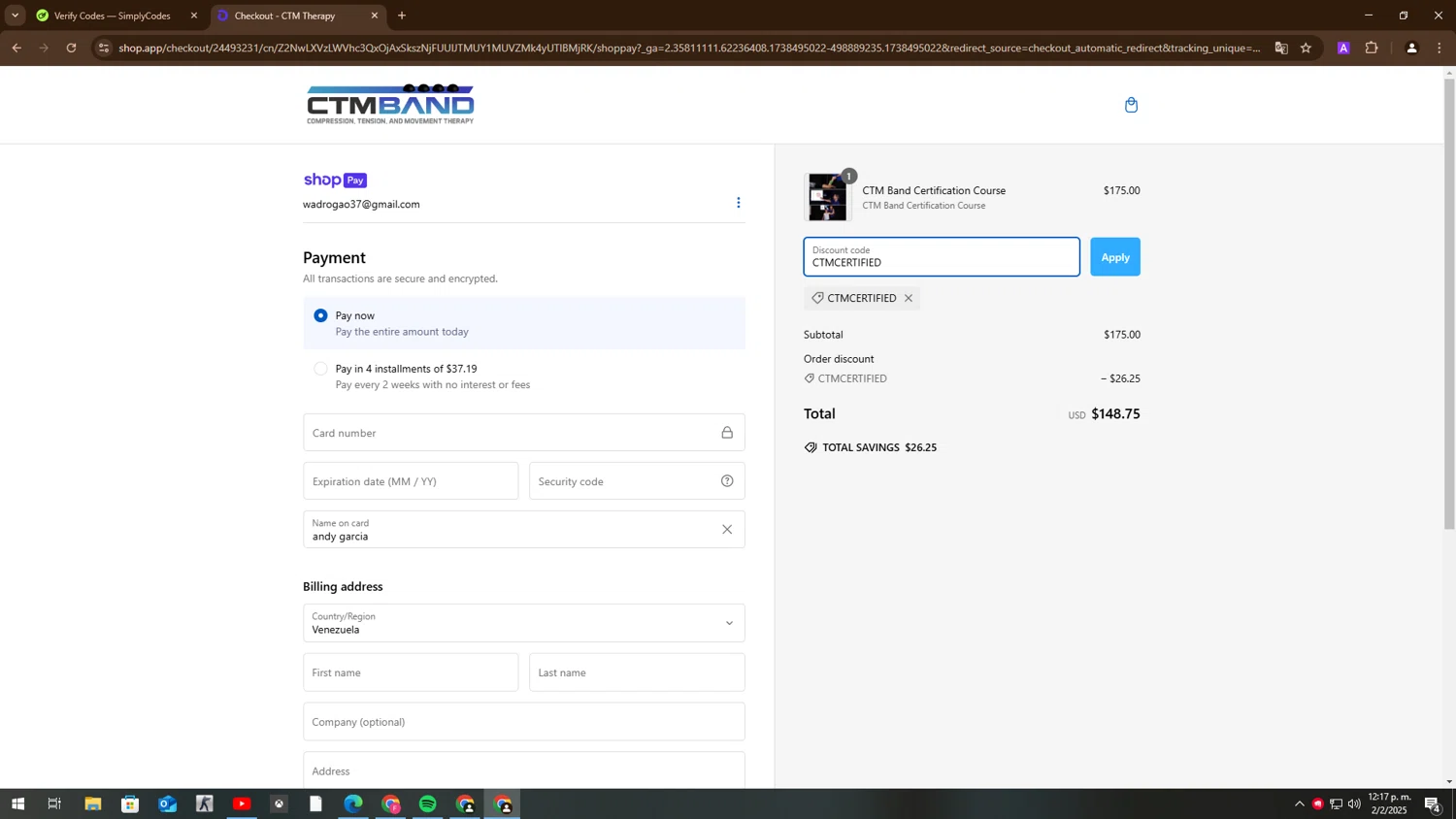Click the Total $148.75 amount

tap(1115, 413)
